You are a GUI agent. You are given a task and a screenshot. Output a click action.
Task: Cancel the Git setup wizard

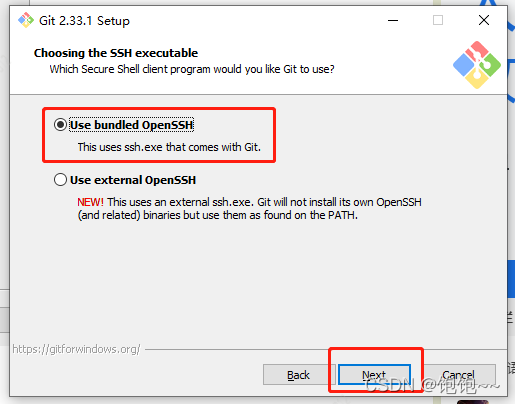tap(458, 375)
